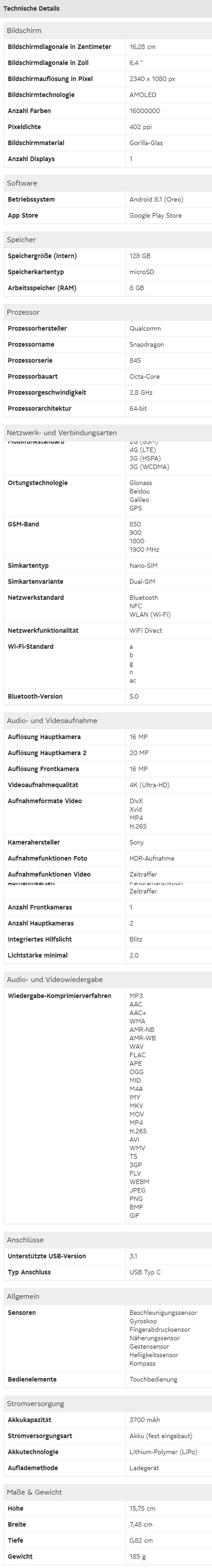Collapse the Software section header
Viewport: 212px width, 1568px height.
tap(107, 183)
